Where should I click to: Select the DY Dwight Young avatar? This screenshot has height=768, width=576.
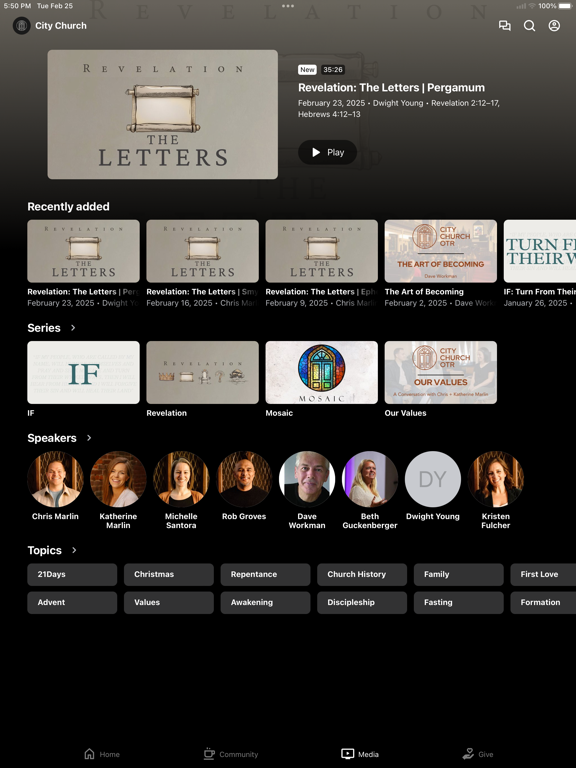[x=433, y=479]
